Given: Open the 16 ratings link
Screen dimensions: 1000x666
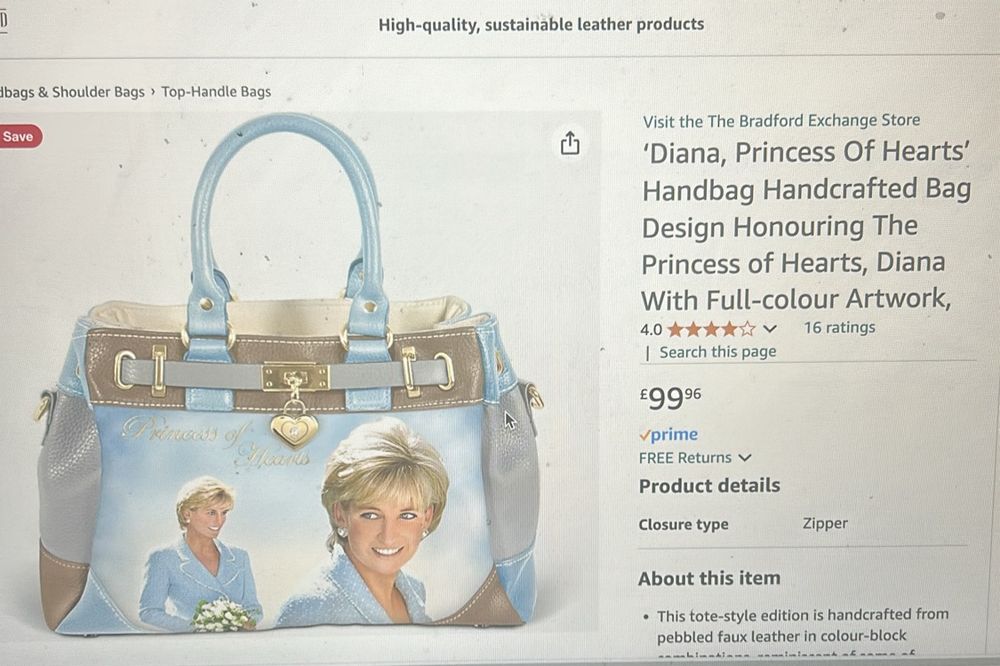Looking at the screenshot, I should [839, 327].
